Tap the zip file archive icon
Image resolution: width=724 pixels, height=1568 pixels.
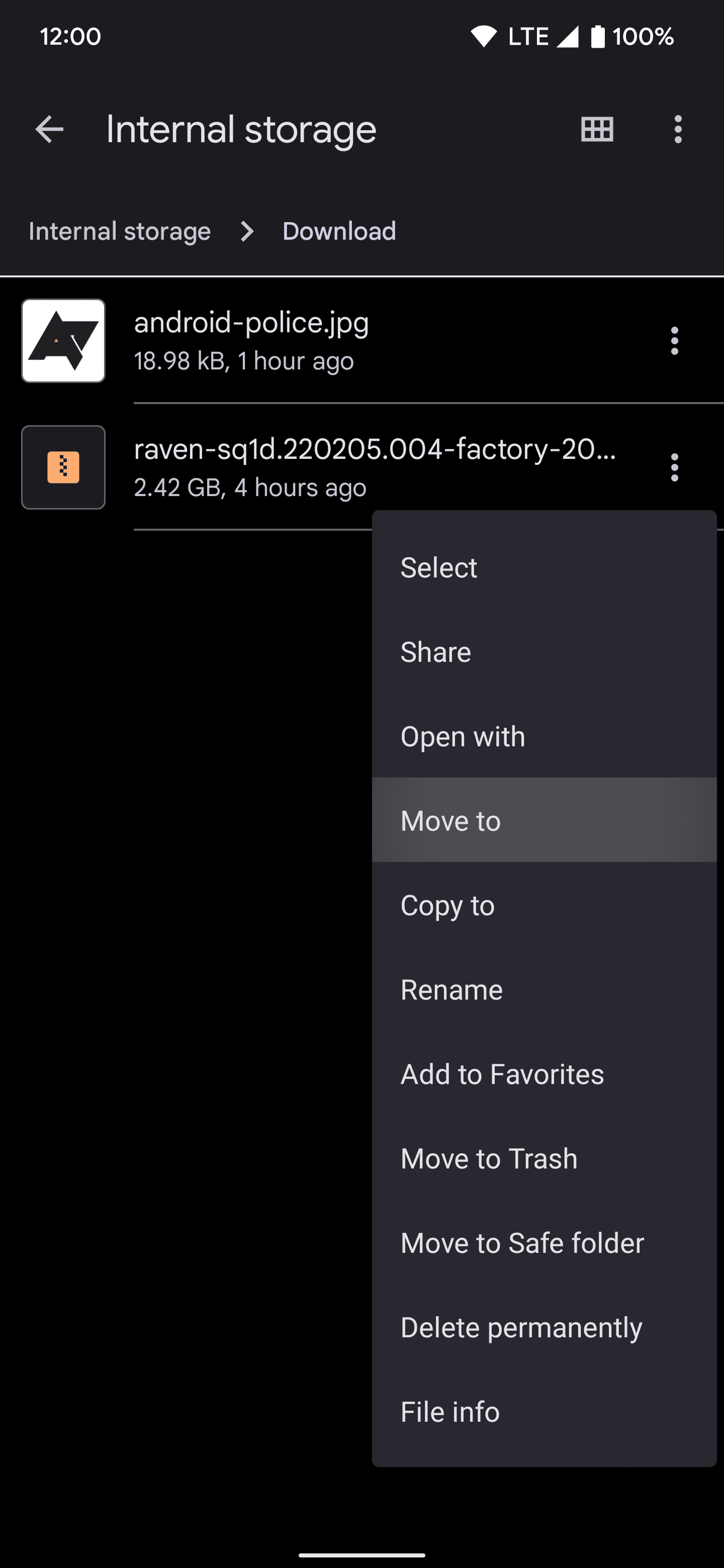click(x=63, y=468)
